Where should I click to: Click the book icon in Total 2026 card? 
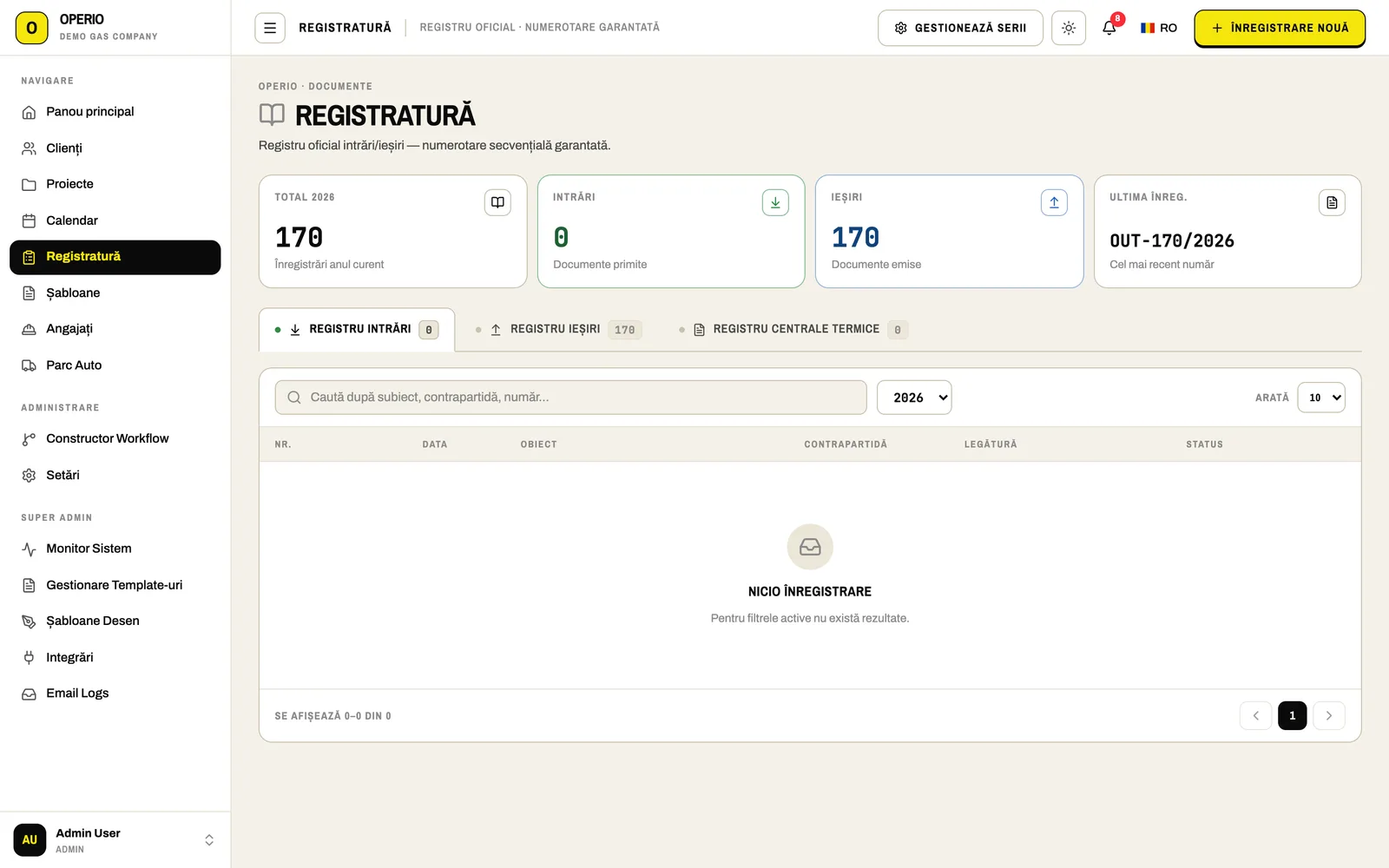point(497,202)
